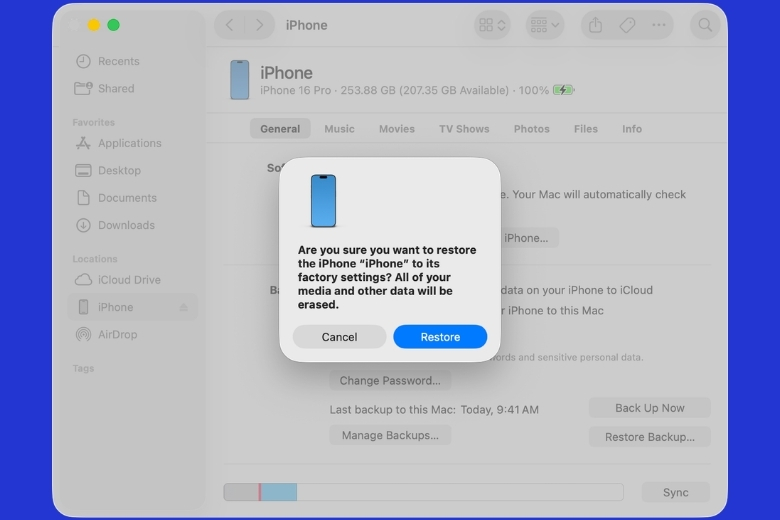Click the Favorites section header
The image size is (780, 520).
pos(94,122)
